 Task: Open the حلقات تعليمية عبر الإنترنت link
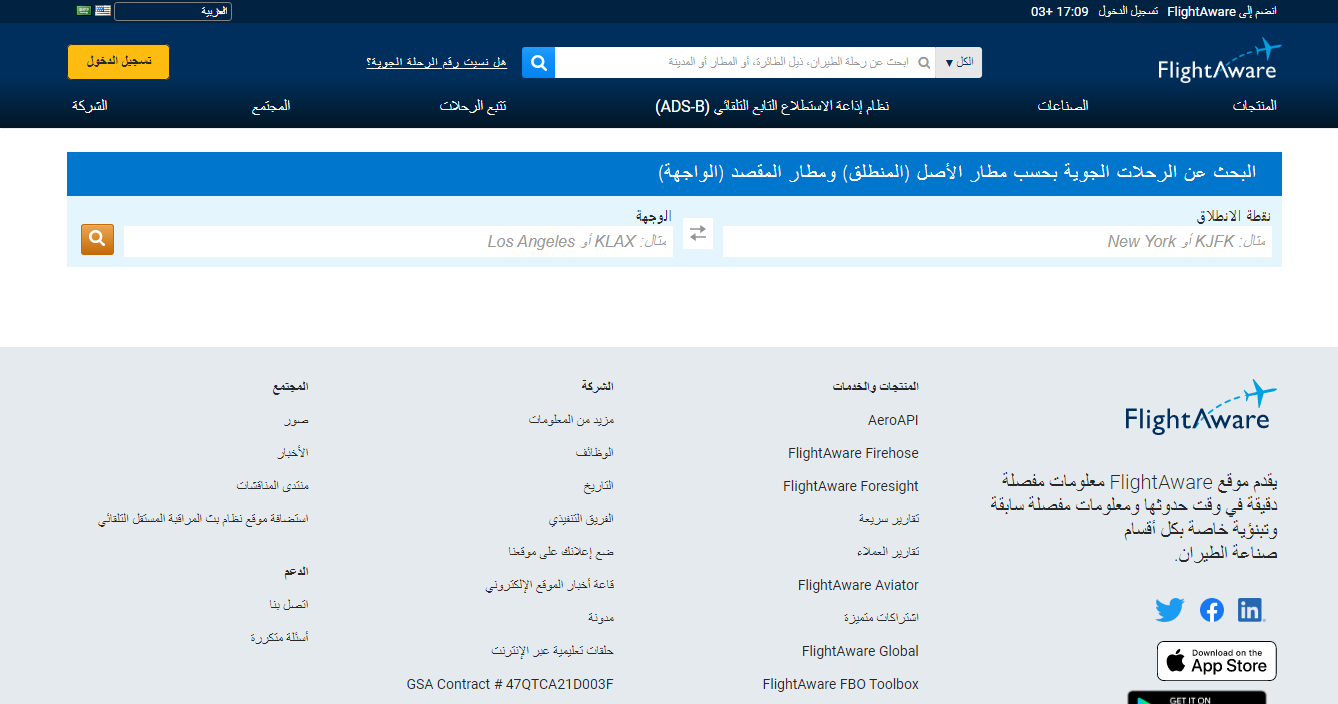click(552, 651)
